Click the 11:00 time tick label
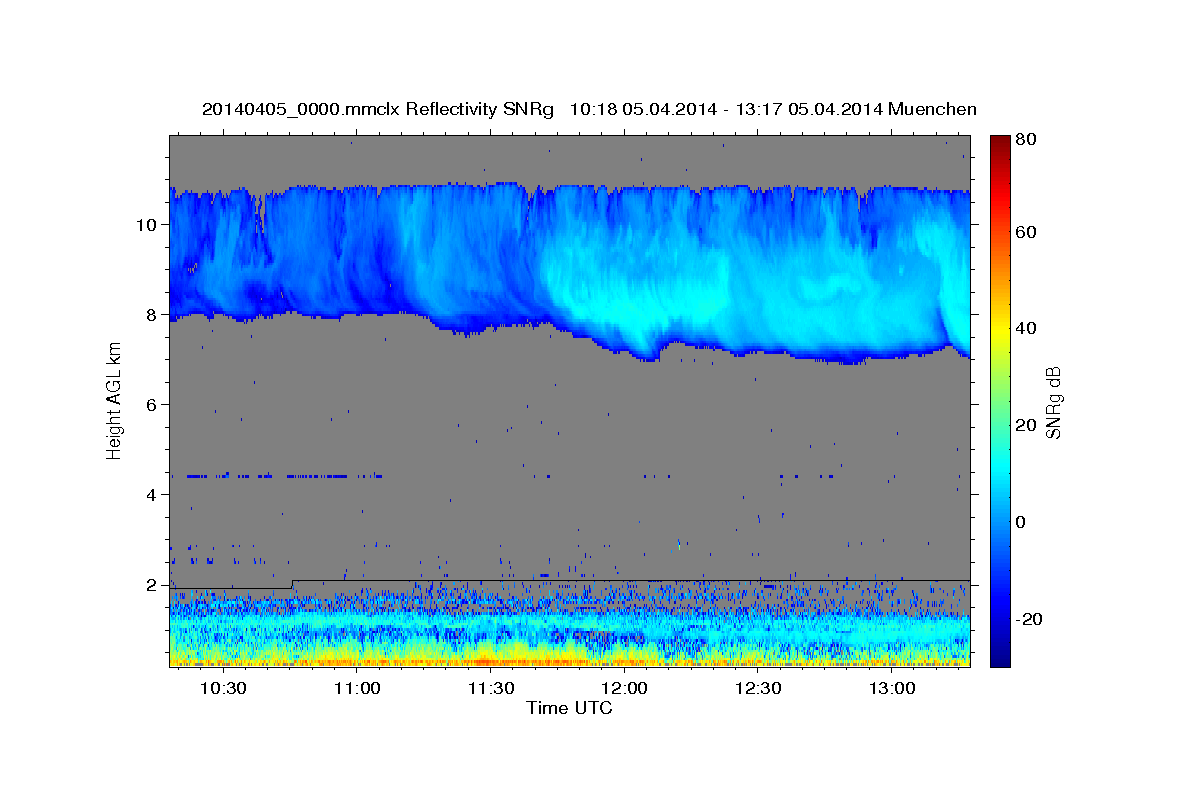The height and width of the screenshot is (800, 1200). tap(357, 689)
